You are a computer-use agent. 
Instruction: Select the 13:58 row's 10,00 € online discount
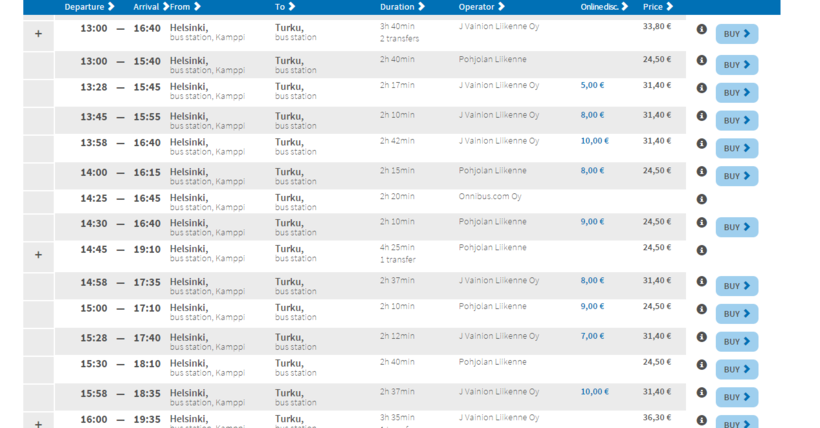[x=594, y=141]
